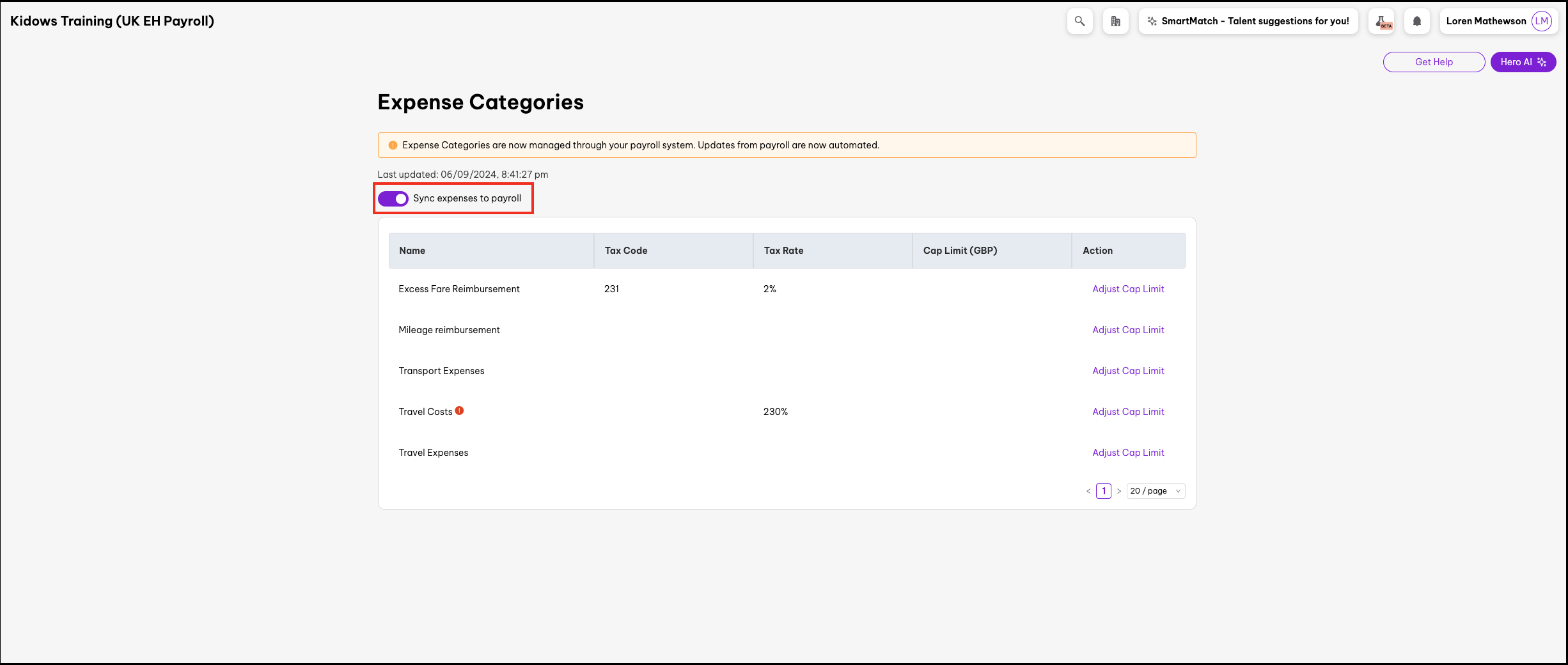Adjust Cap Limit for Transport Expenses

click(1127, 371)
